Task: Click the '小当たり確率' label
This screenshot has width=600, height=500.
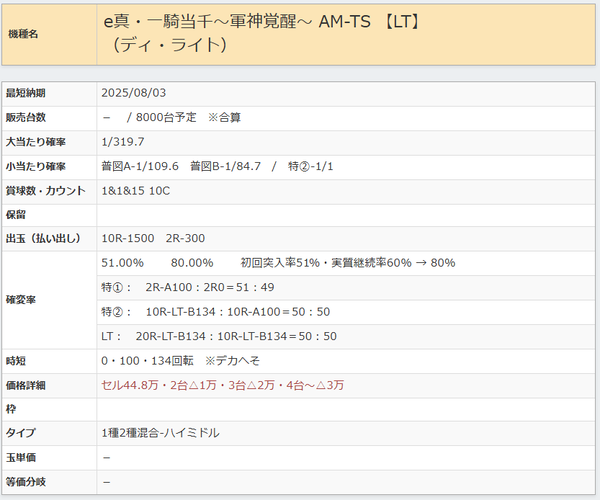Action: [35, 166]
